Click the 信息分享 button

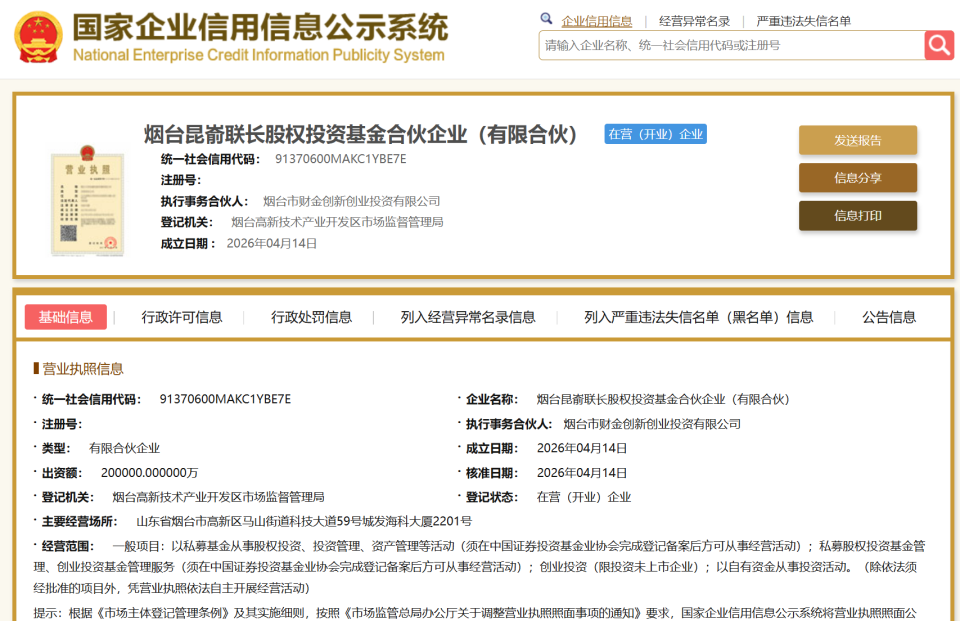858,178
